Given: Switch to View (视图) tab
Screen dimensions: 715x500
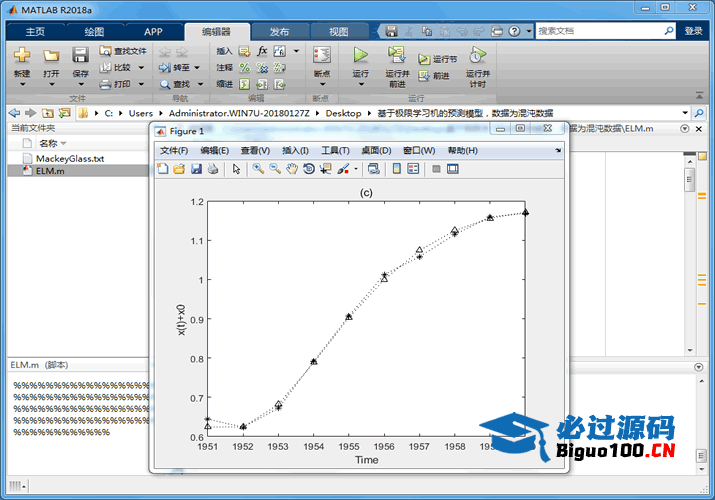Looking at the screenshot, I should (x=338, y=31).
